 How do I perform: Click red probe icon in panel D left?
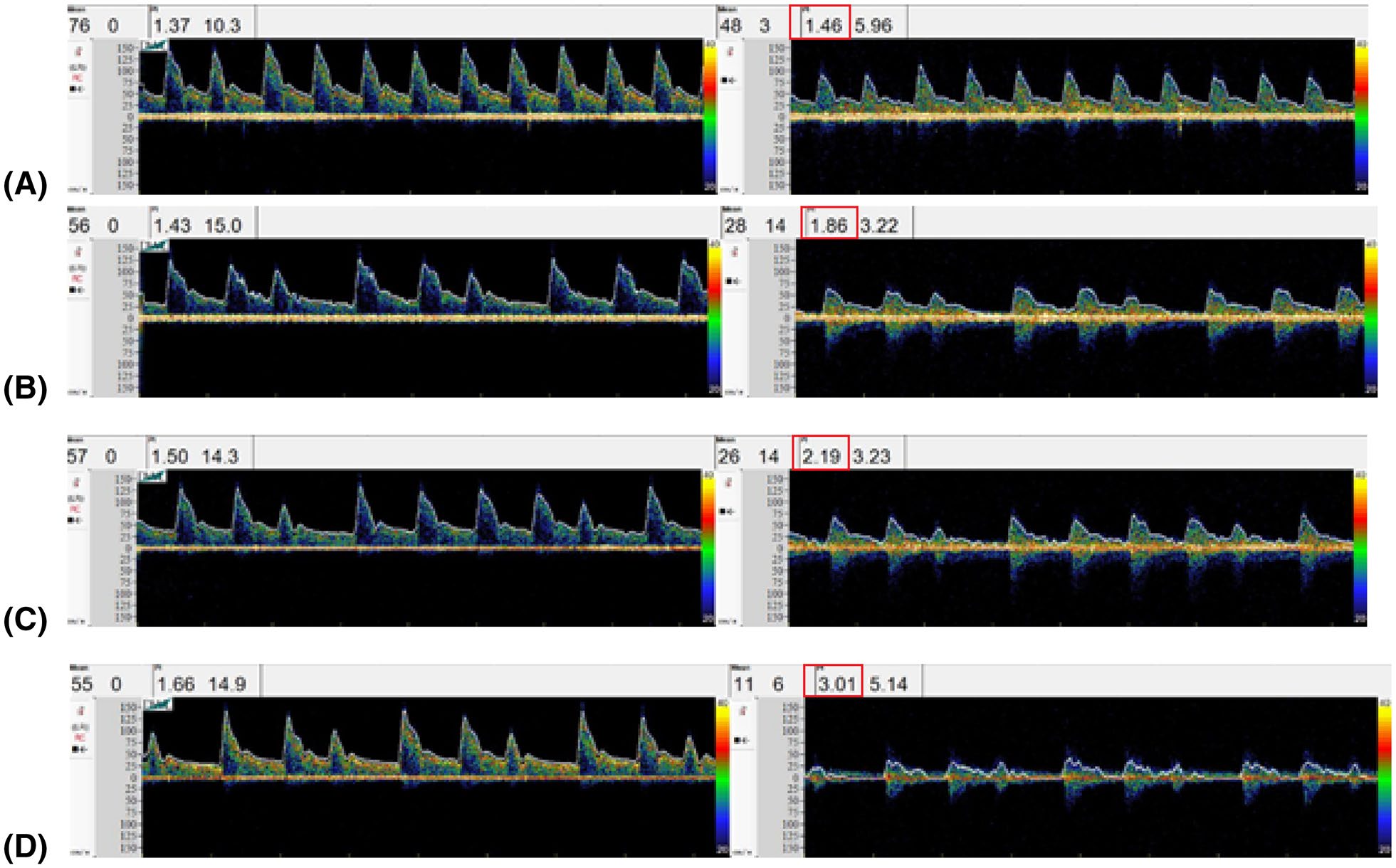coord(80,711)
